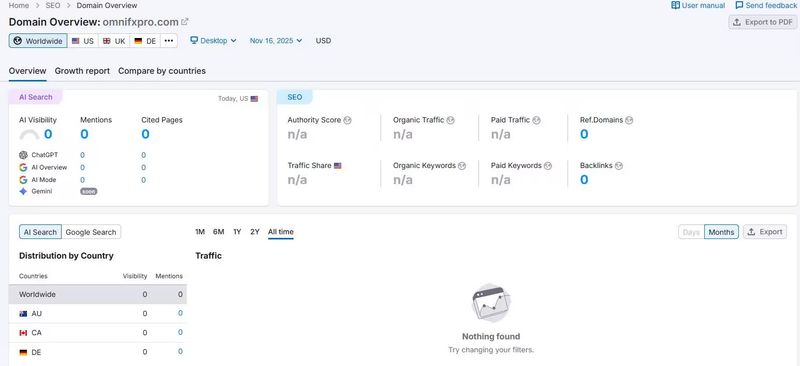Open the Mentions total value 0
The height and width of the screenshot is (366, 800).
[x=84, y=134]
